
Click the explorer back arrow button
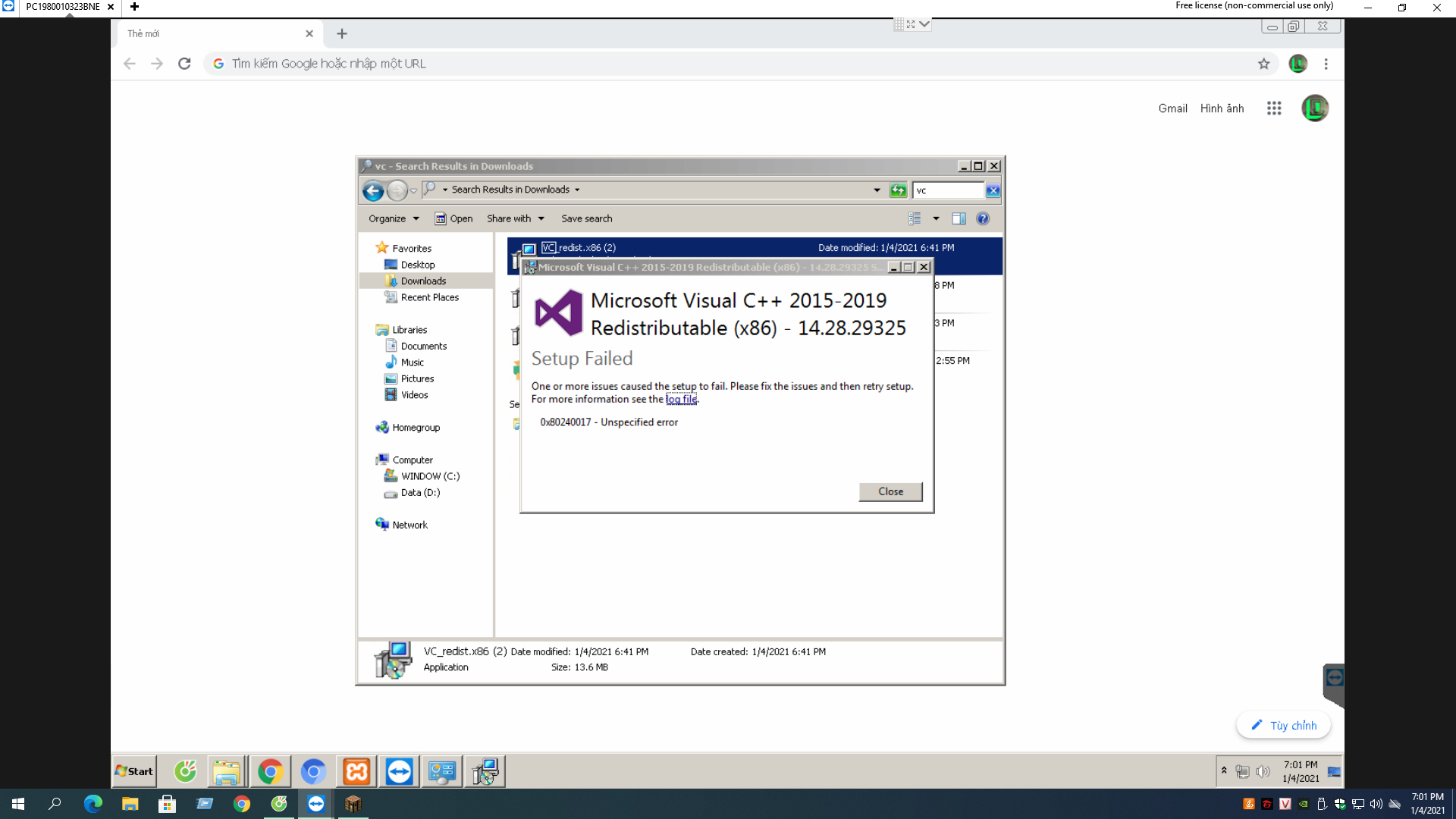point(372,190)
